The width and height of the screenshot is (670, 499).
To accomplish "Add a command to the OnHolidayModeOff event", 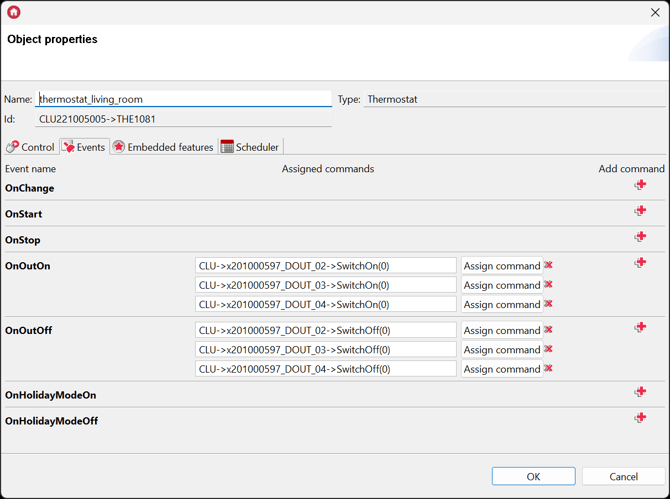I will click(x=640, y=418).
